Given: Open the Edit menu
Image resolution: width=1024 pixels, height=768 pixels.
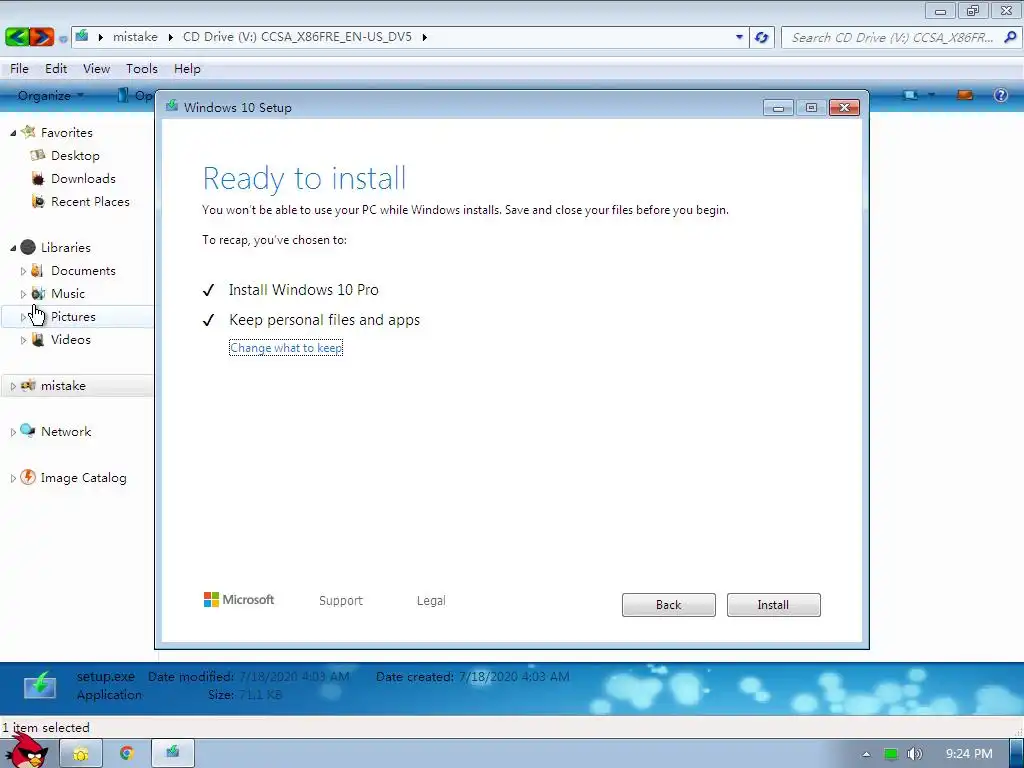Looking at the screenshot, I should pyautogui.click(x=56, y=69).
